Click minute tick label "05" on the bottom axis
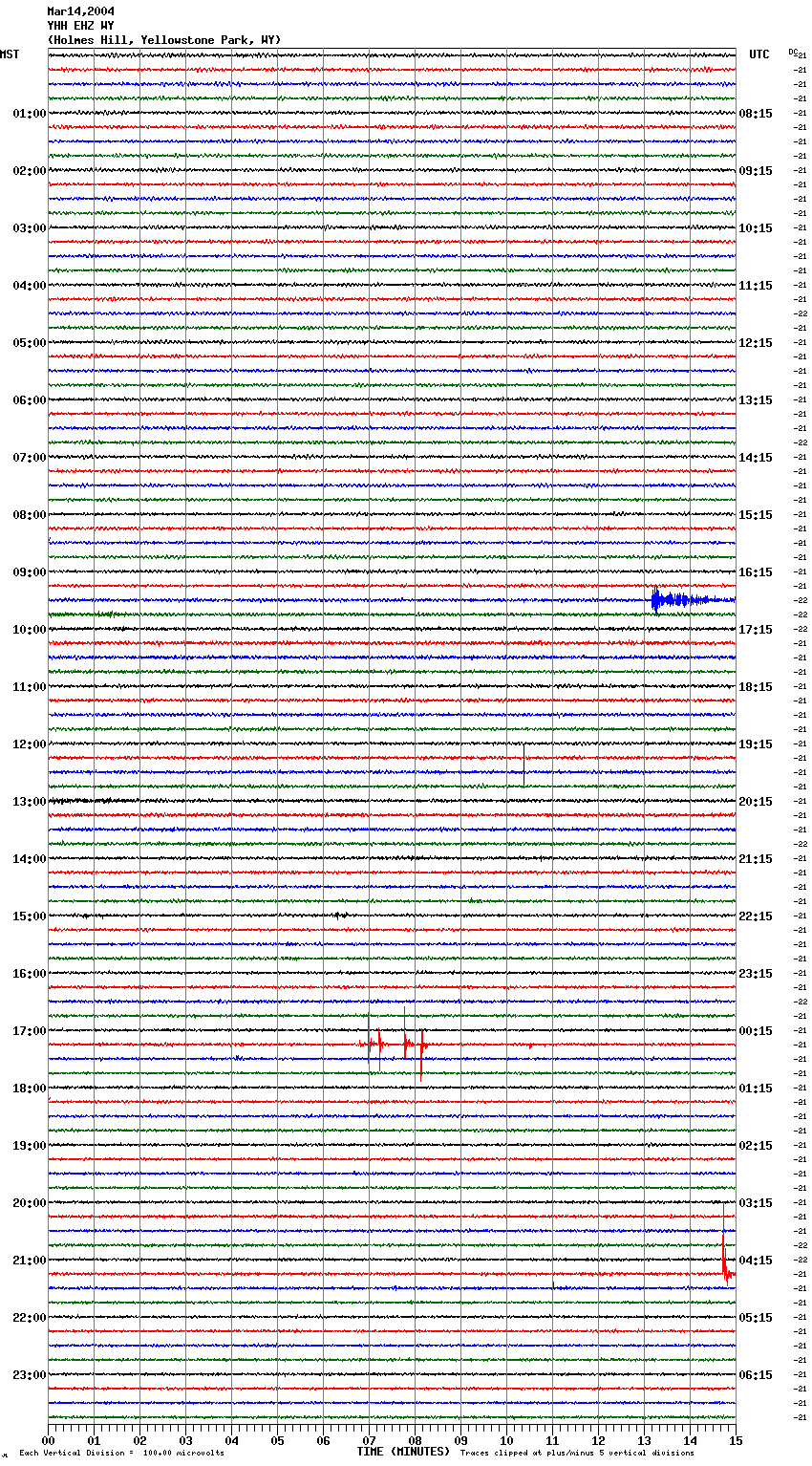The image size is (812, 1466). coord(277,1440)
